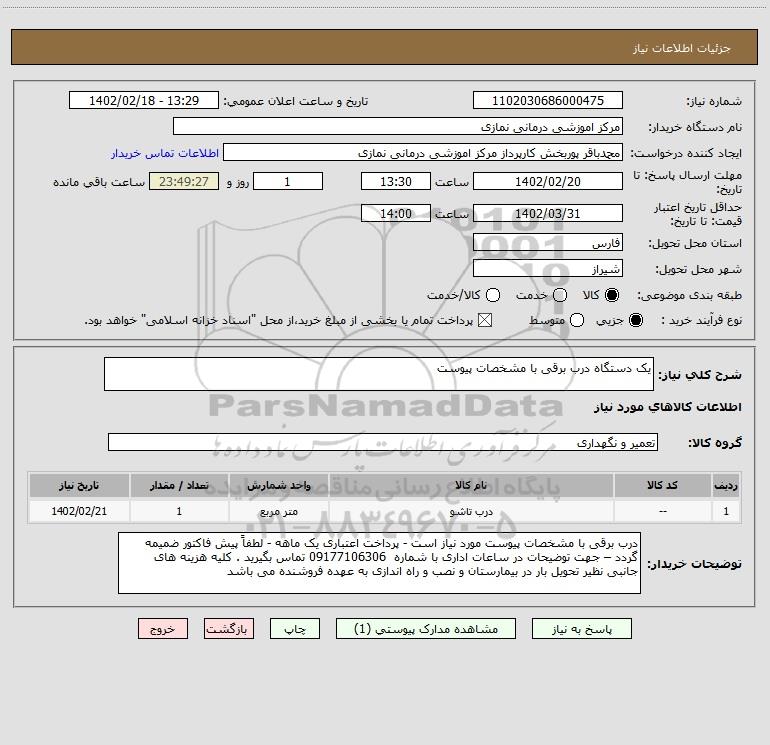Click the شرح کلی نیاز text area
This screenshot has width=770, height=745.
pyautogui.click(x=379, y=374)
